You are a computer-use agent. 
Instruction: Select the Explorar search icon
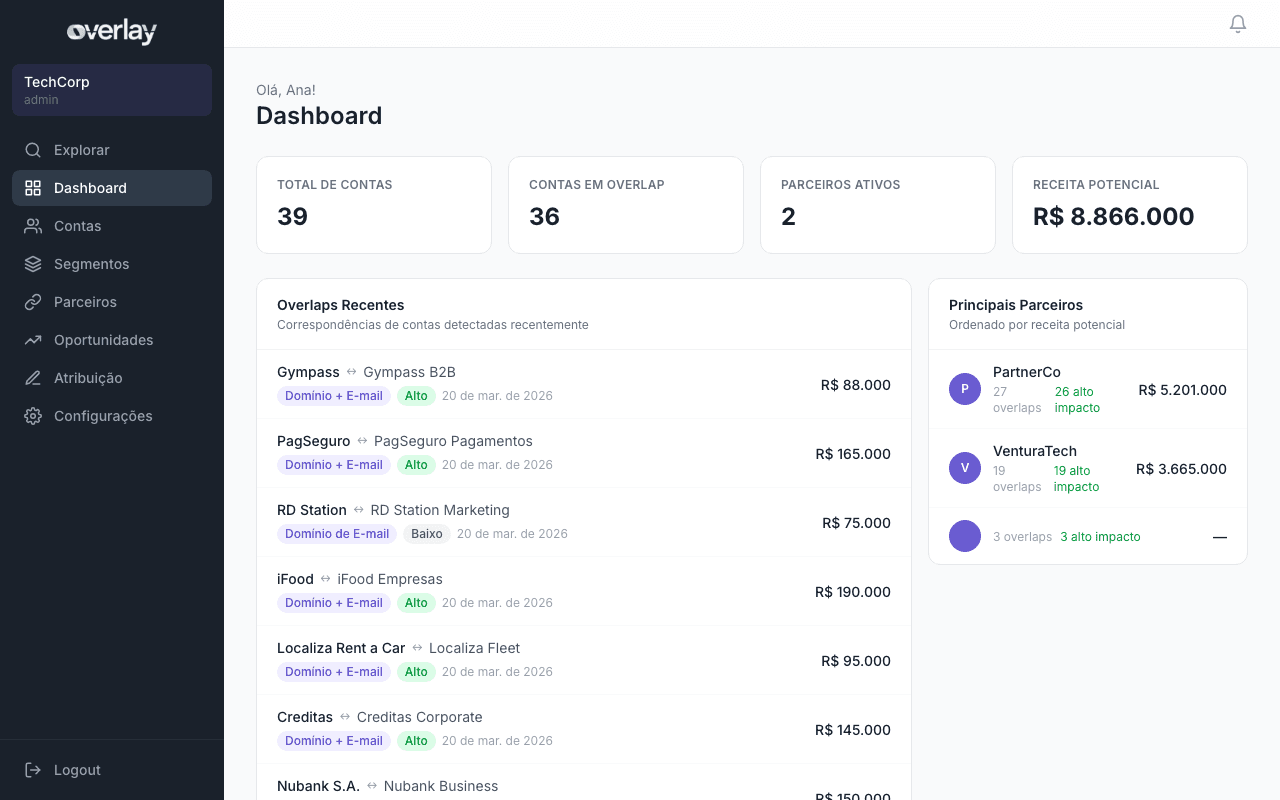[x=32, y=150]
